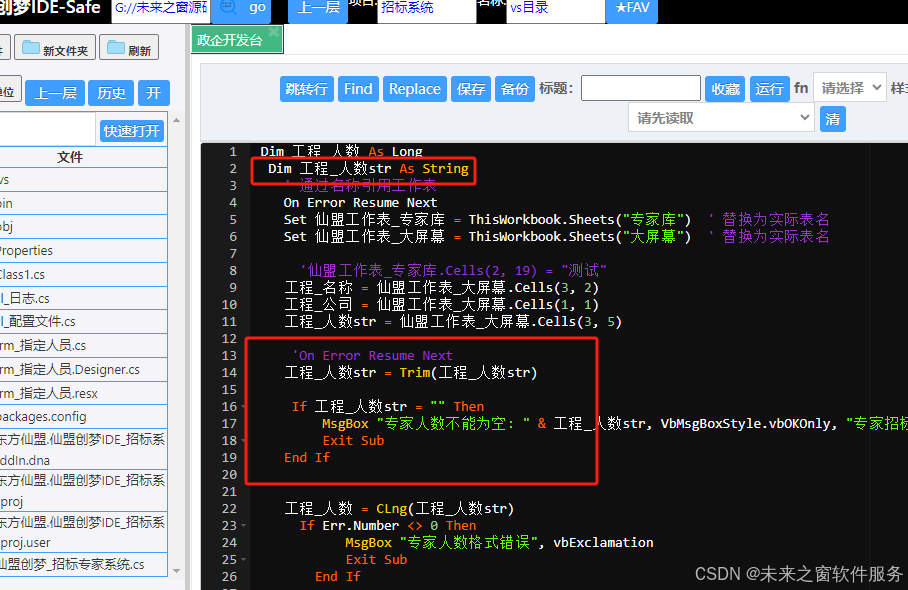Select file Class1.cs in list
908x590 pixels.
83,274
